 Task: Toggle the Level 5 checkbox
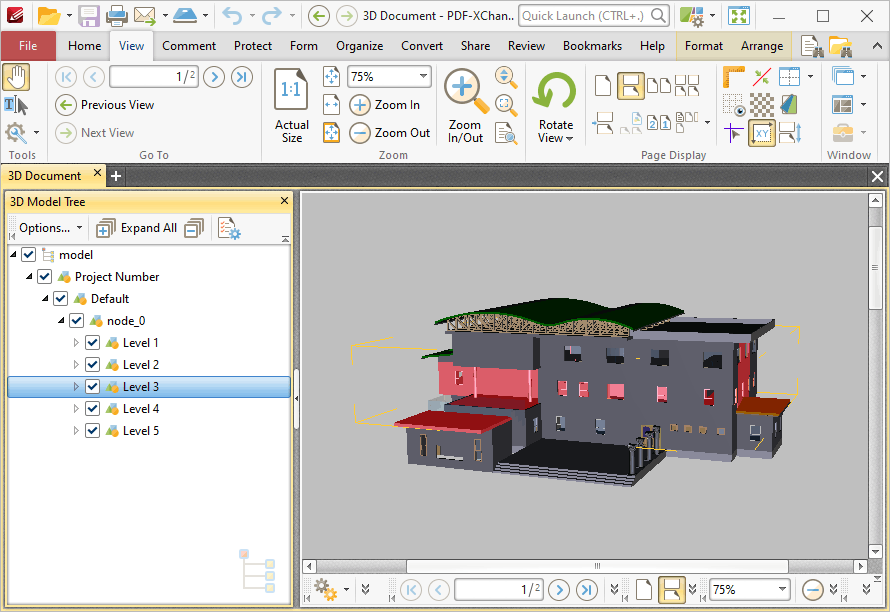click(x=93, y=431)
